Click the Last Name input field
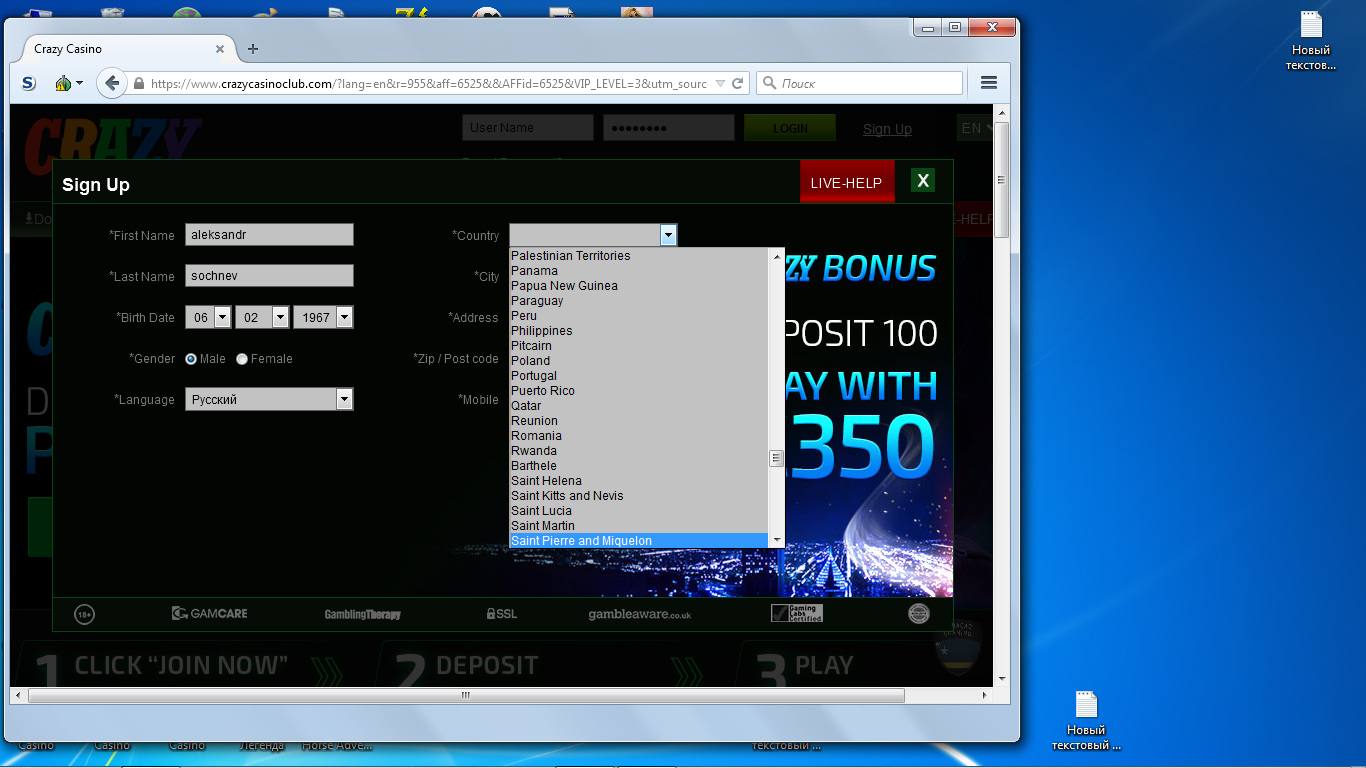The height and width of the screenshot is (768, 1366). click(x=269, y=276)
